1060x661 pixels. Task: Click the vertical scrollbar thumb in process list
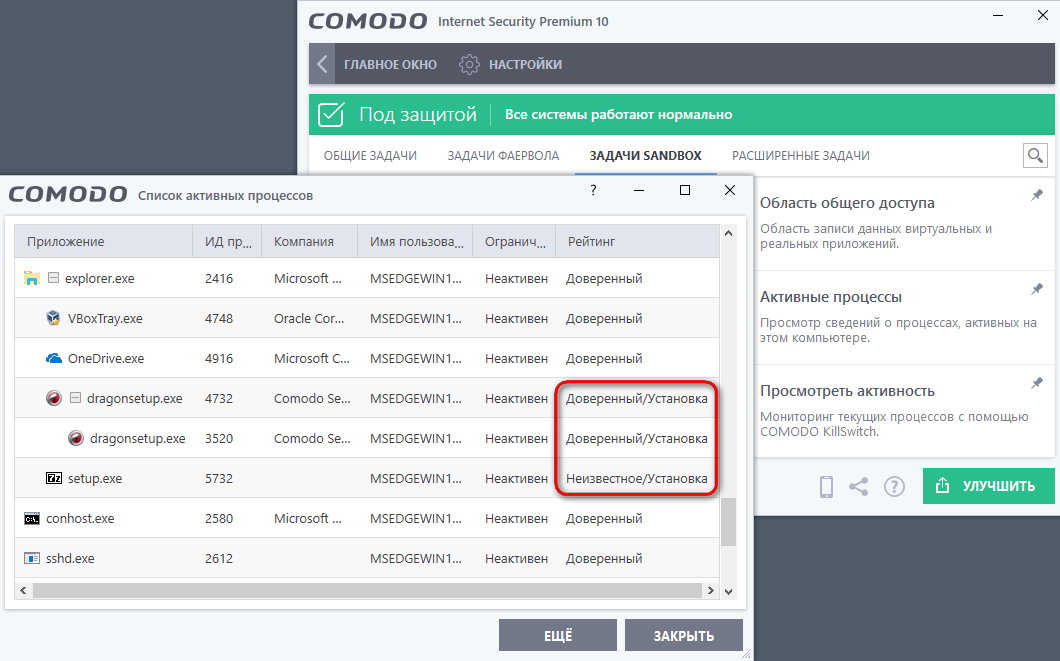pyautogui.click(x=728, y=522)
